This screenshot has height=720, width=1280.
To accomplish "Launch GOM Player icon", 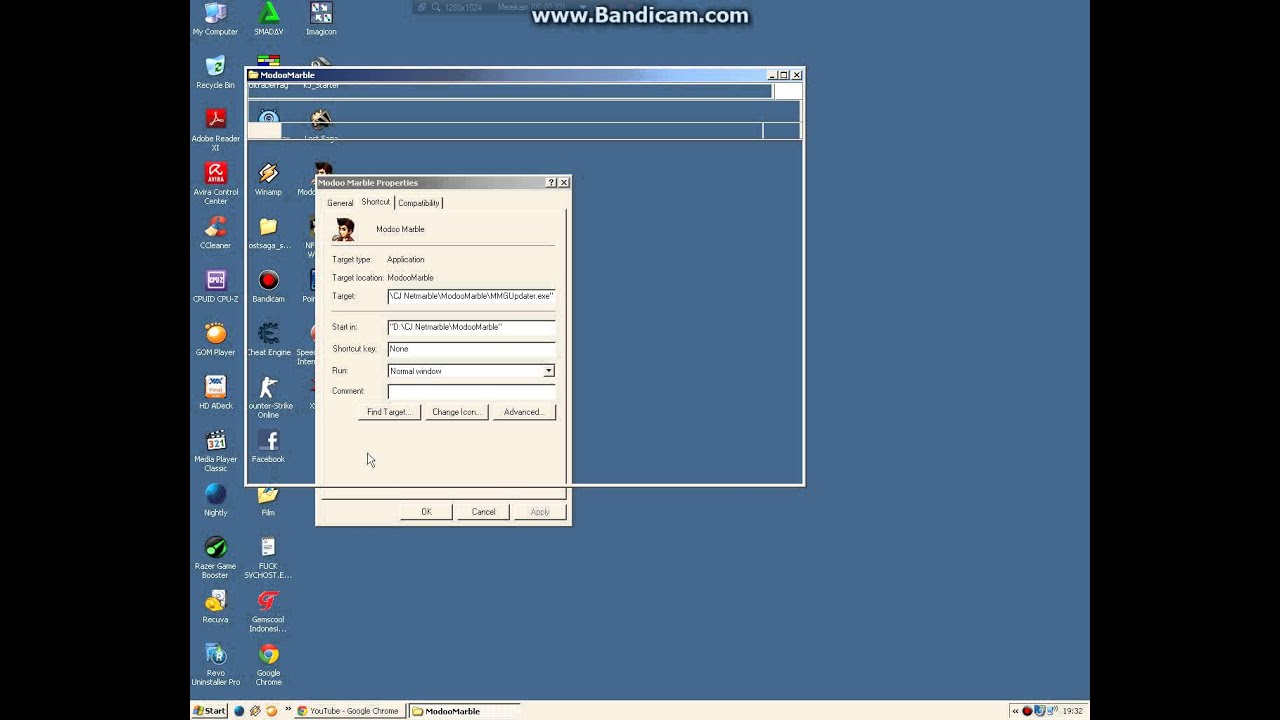I will (x=215, y=339).
